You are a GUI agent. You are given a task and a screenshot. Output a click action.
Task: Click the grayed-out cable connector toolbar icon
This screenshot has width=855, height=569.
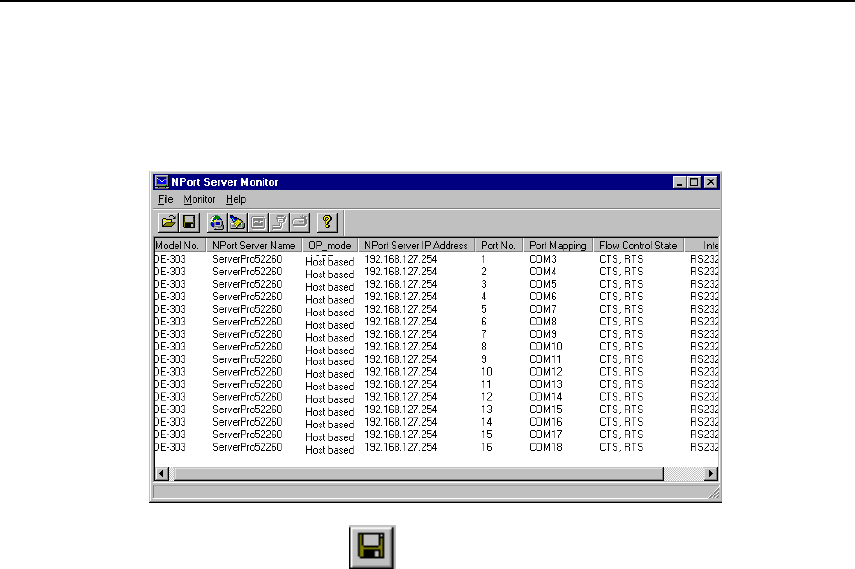pos(279,222)
